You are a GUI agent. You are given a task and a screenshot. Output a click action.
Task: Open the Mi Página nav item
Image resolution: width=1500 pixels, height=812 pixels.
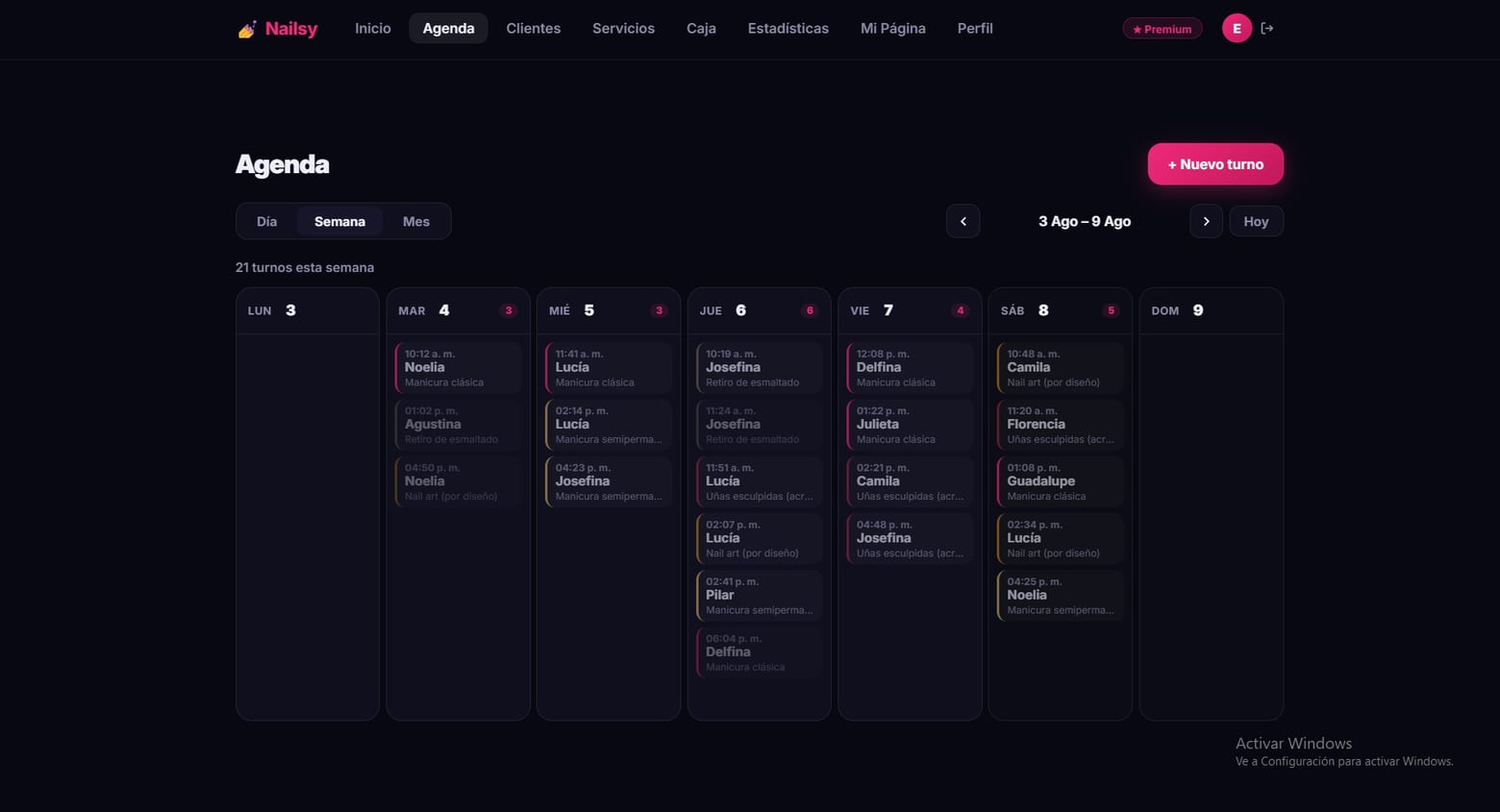tap(893, 29)
